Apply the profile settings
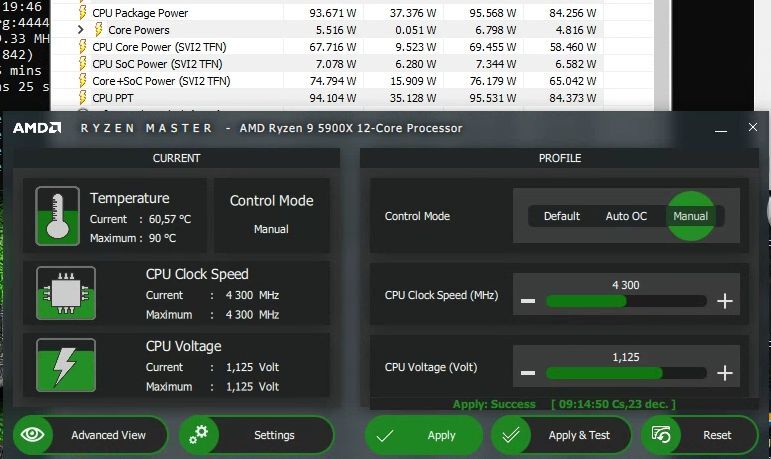Screen dimensions: 771x459 423,435
